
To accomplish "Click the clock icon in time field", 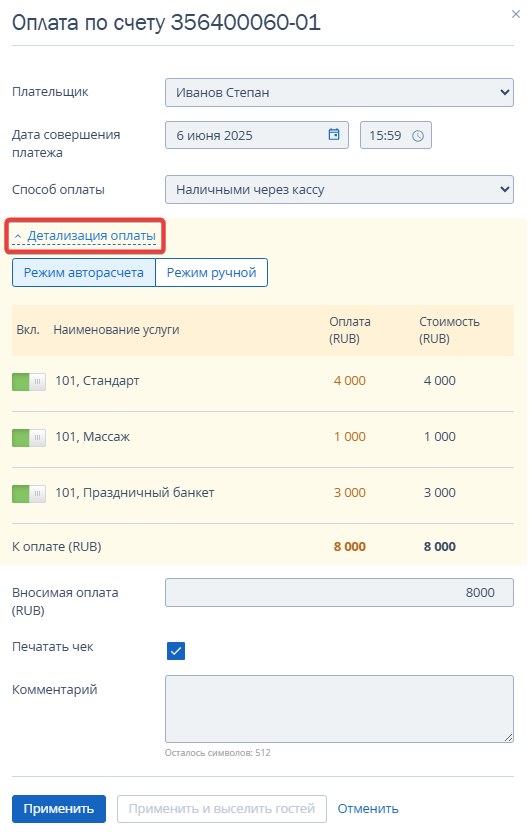I will click(x=418, y=136).
